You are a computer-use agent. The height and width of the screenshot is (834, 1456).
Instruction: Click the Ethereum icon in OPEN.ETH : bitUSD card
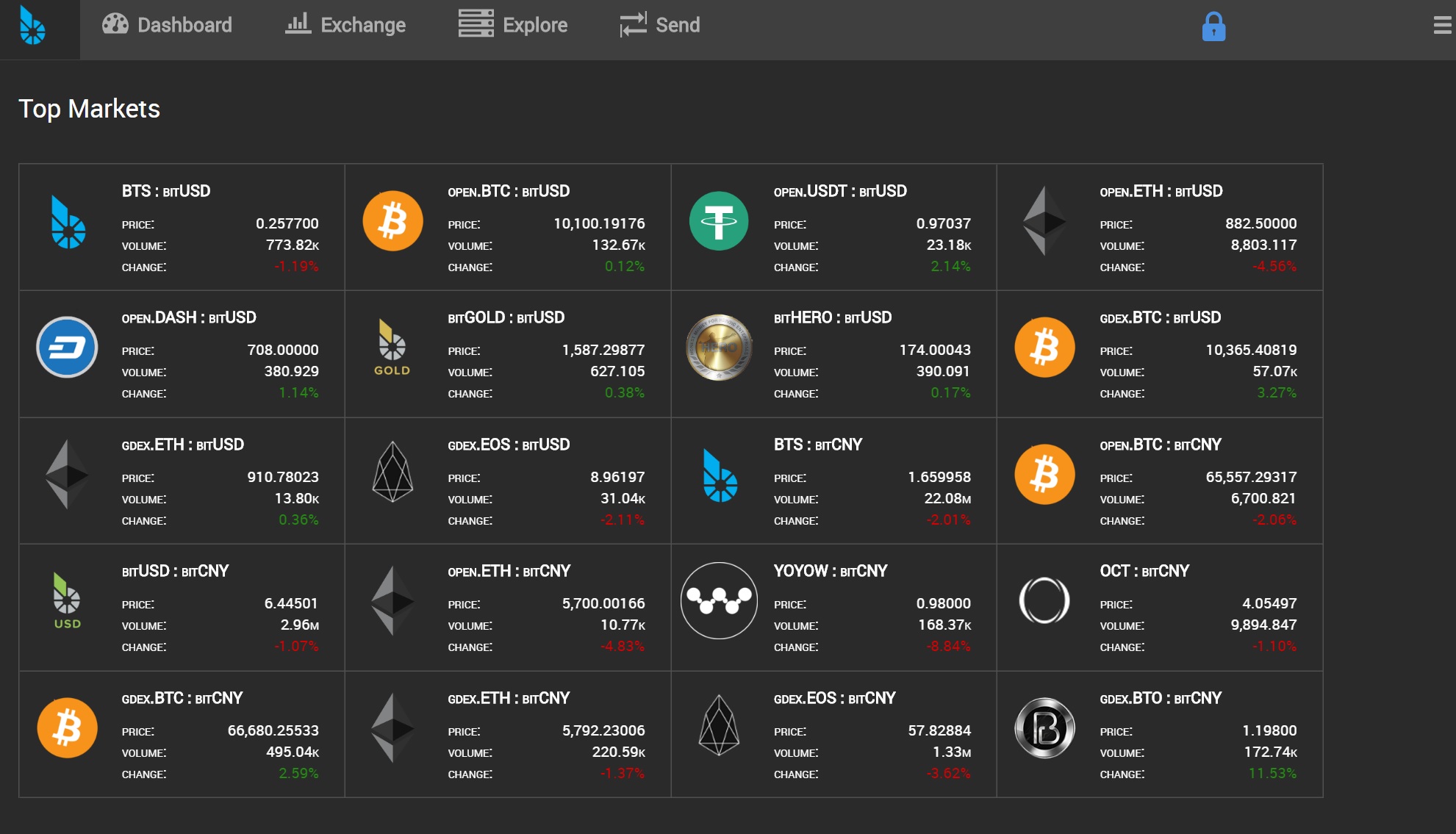(x=1044, y=220)
